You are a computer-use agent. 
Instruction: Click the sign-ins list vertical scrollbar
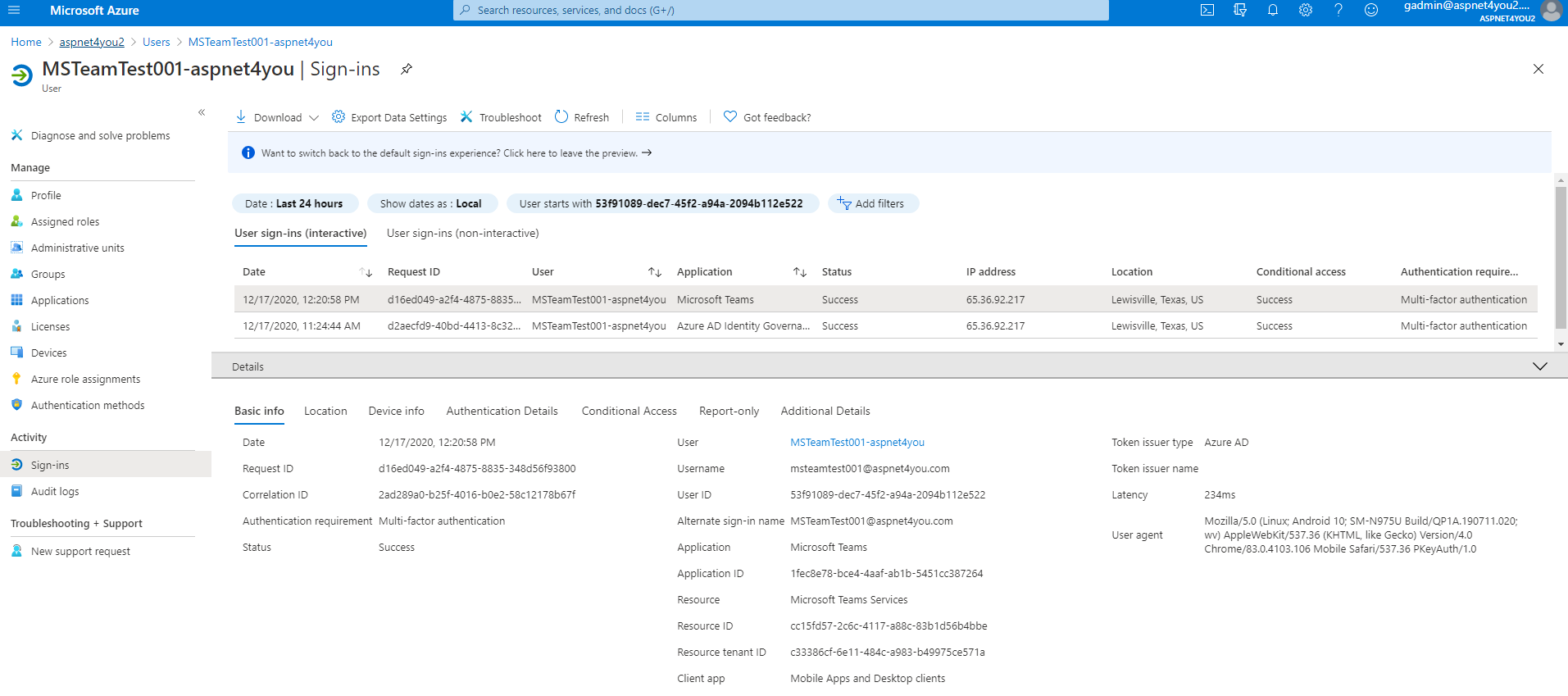(1561, 257)
